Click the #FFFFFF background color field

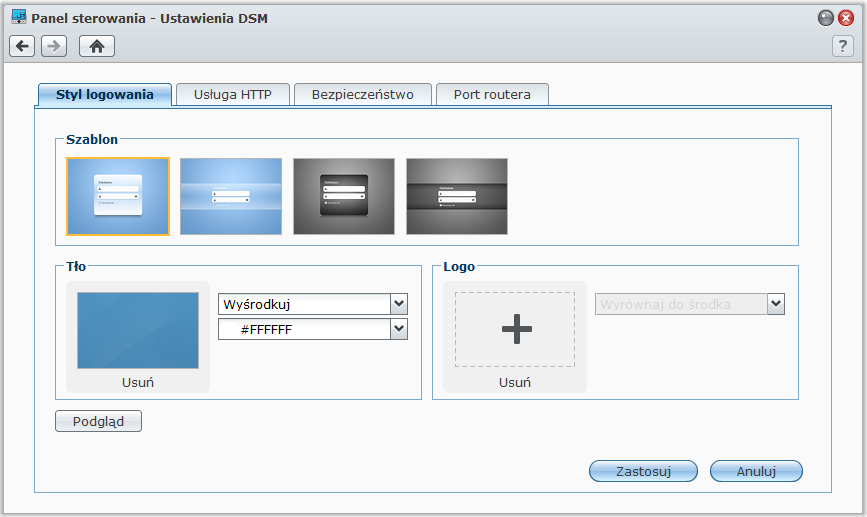click(x=305, y=329)
